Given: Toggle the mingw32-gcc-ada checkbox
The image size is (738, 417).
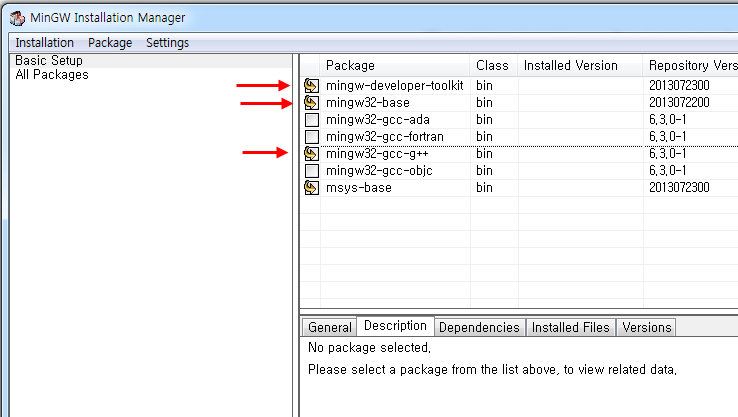Looking at the screenshot, I should (x=312, y=120).
